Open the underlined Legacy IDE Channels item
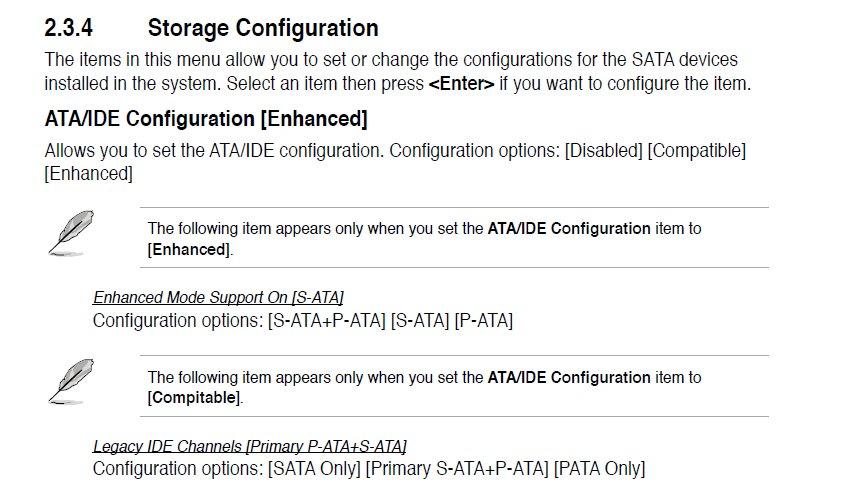854x504 pixels. pyautogui.click(x=249, y=446)
